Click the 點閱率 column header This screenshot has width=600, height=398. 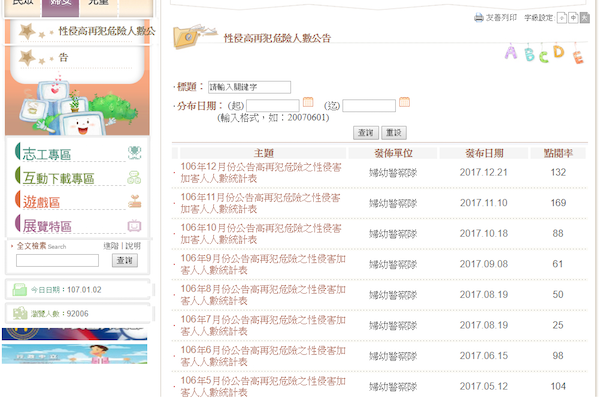[558, 153]
